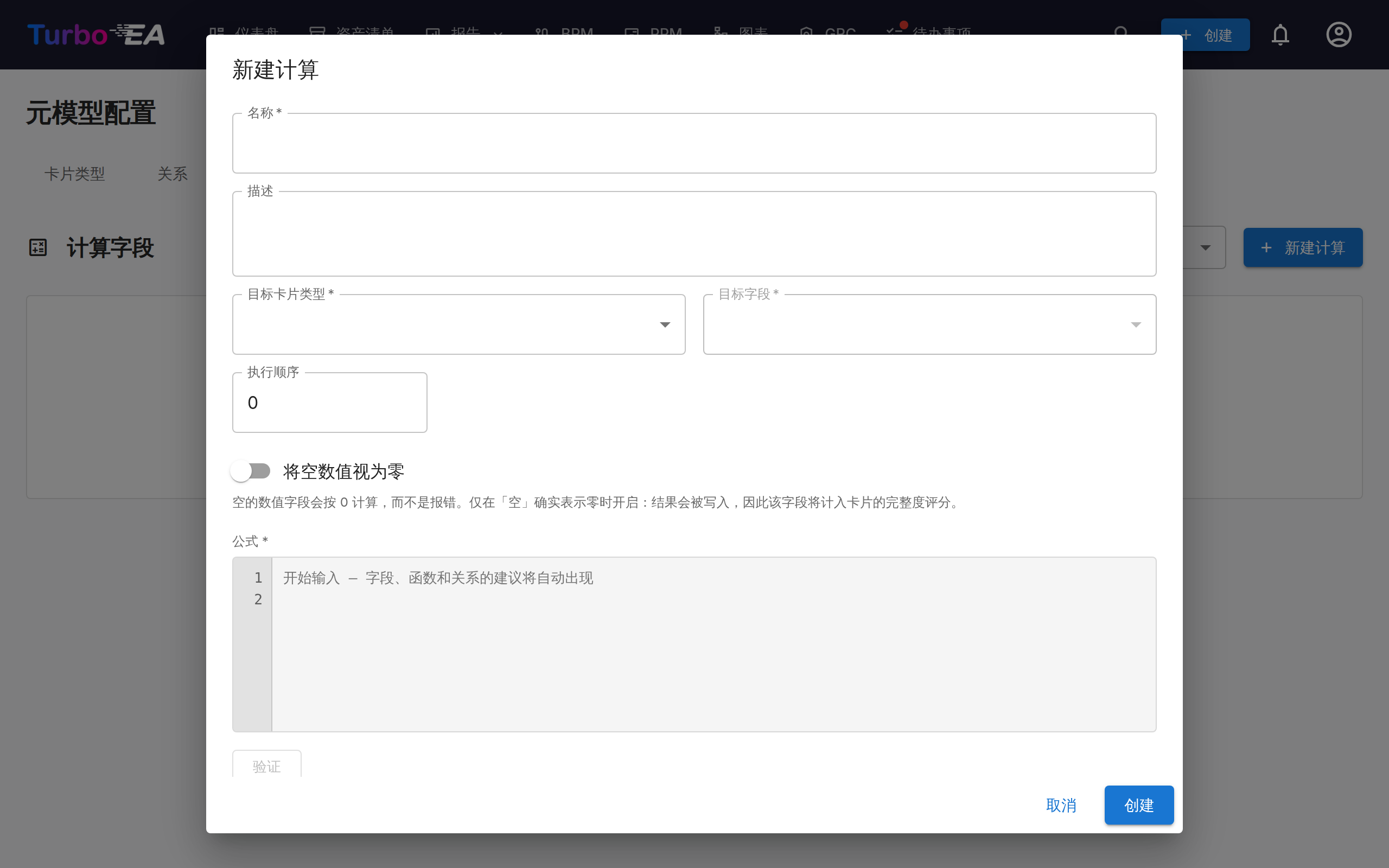Image resolution: width=1389 pixels, height=868 pixels.
Task: Click the 元模型配置 page heading
Action: 91,113
